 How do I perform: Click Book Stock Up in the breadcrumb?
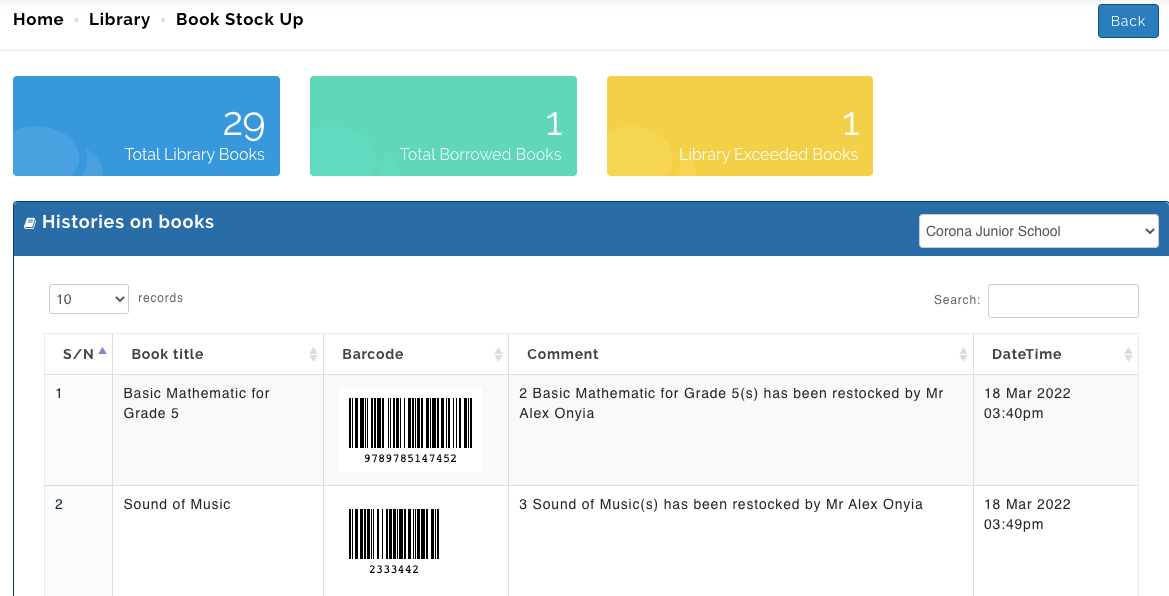tap(239, 19)
